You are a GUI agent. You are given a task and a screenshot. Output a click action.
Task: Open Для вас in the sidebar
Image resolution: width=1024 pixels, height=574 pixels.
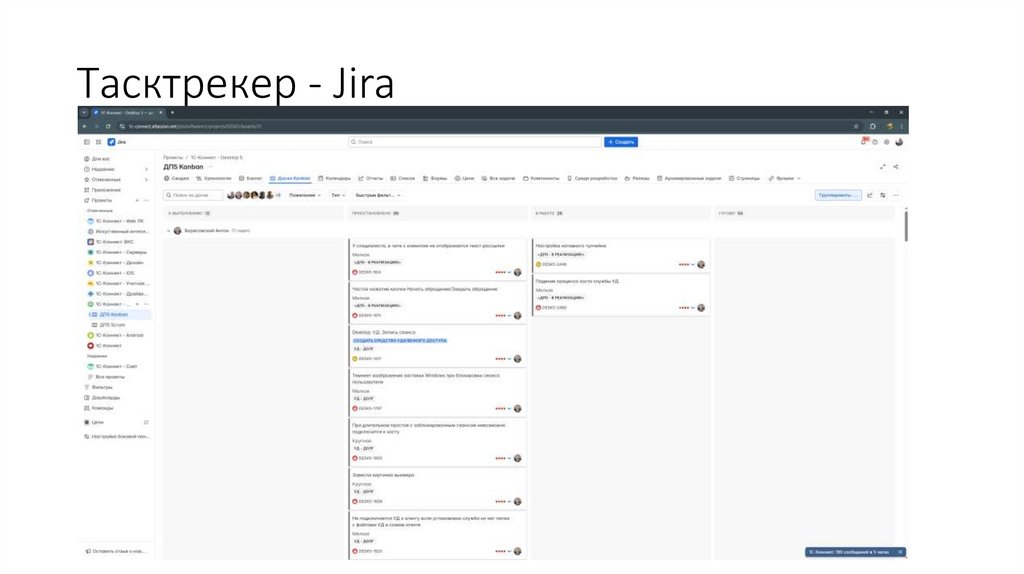click(97, 159)
